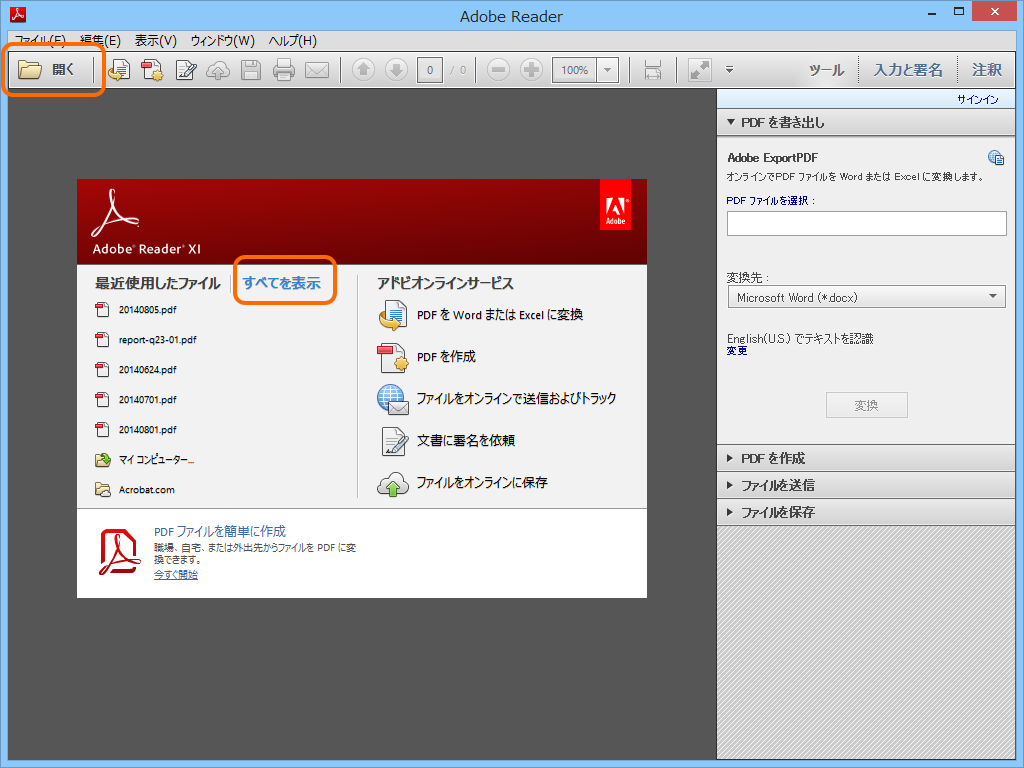
Task: Click the PDF ファイルを選択 input field
Action: (x=866, y=223)
